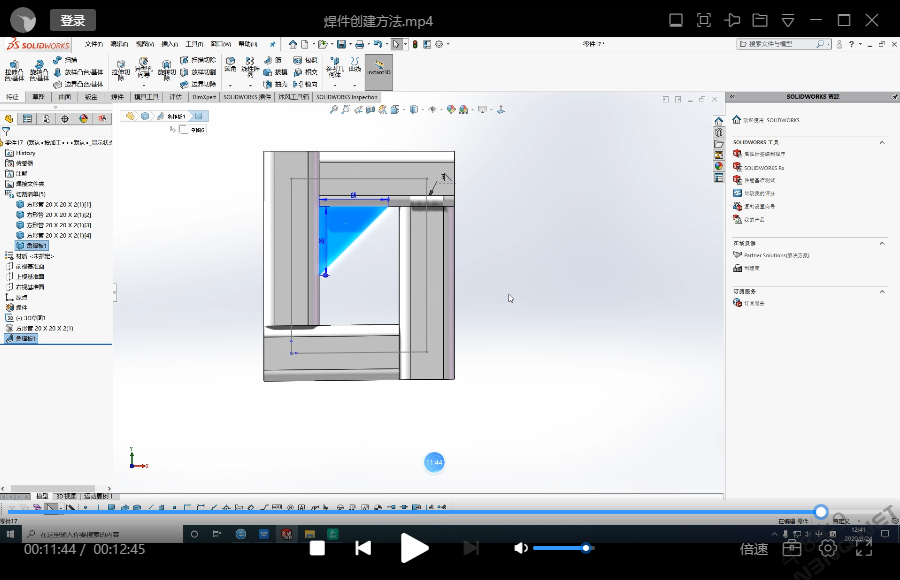Screen dimensions: 900x580
Task: Open the FeatureManager design tree tab
Action: point(9,118)
